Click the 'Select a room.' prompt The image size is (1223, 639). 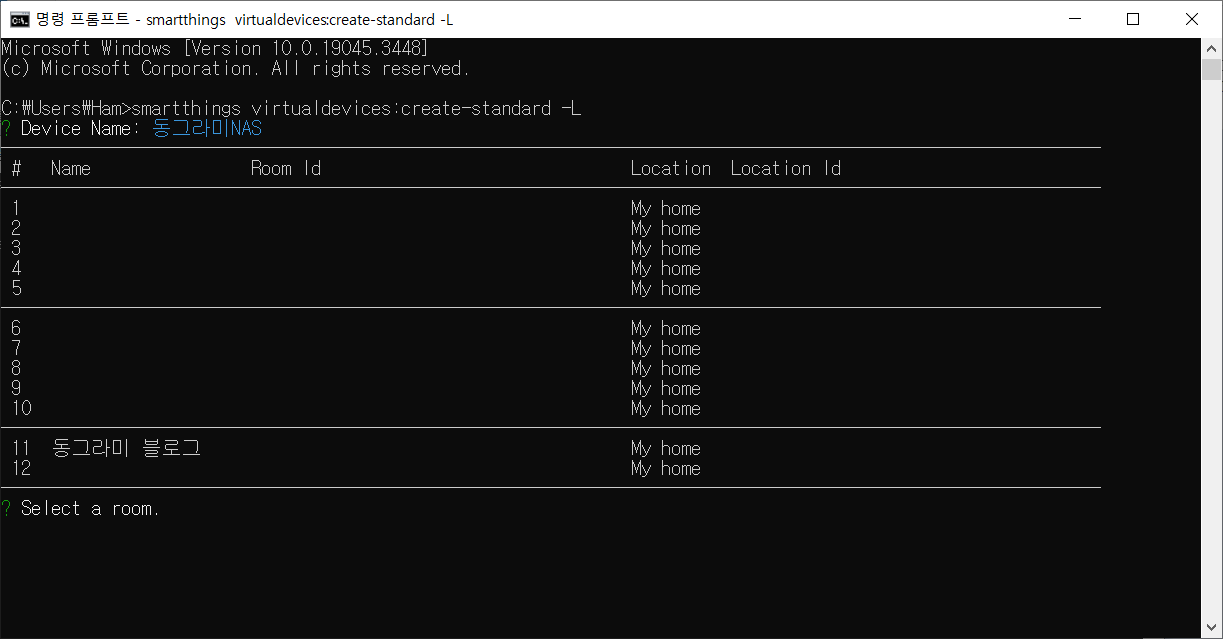90,508
